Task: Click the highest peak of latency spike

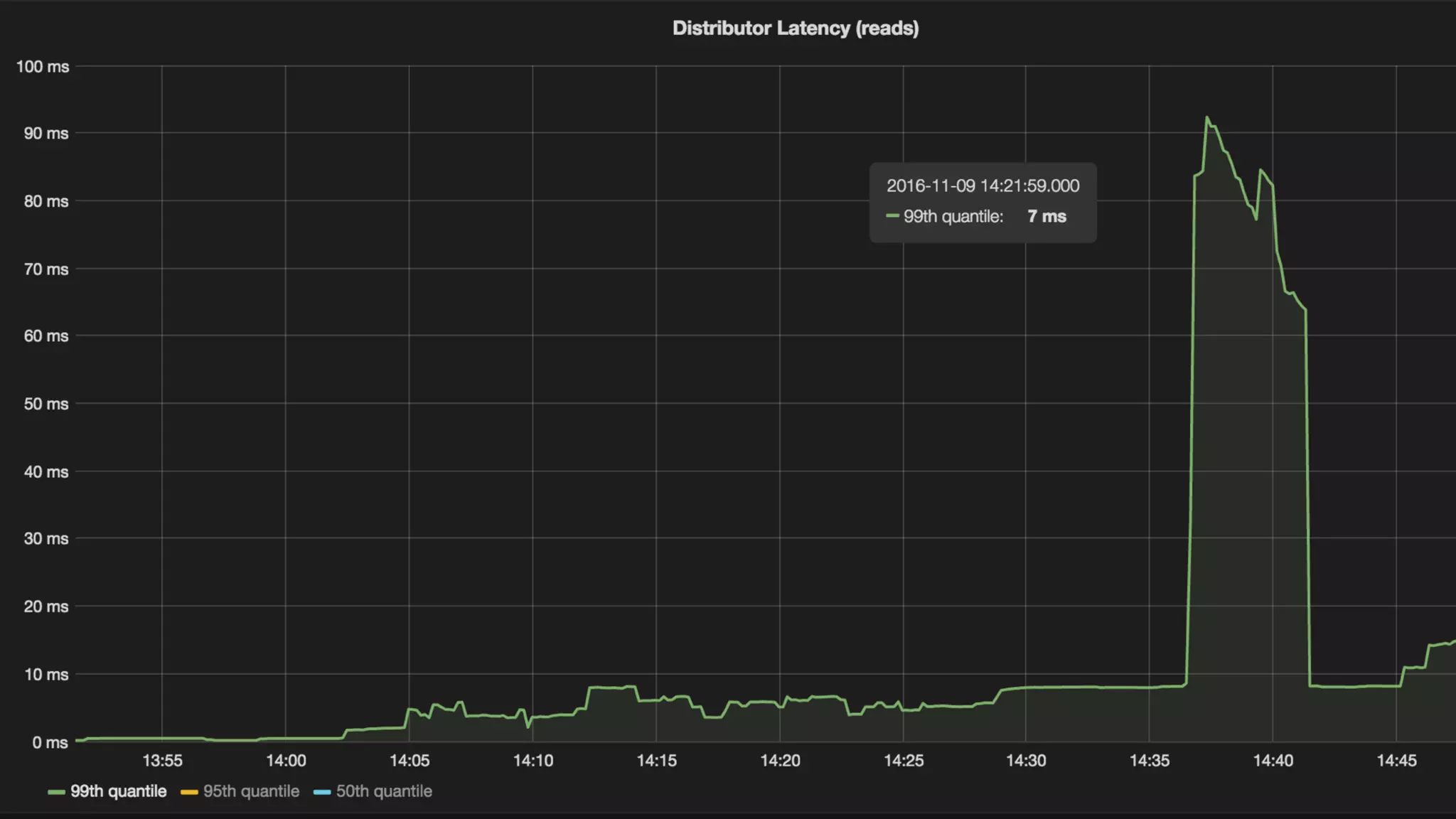Action: [1206, 117]
